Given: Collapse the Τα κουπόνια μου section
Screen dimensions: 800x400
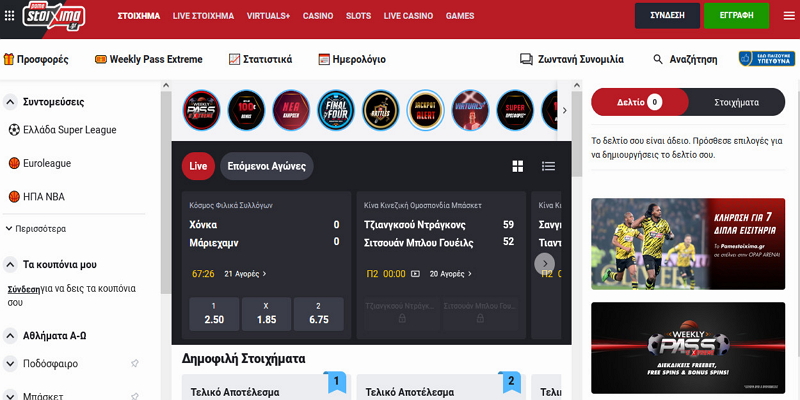Looking at the screenshot, I should click(11, 264).
